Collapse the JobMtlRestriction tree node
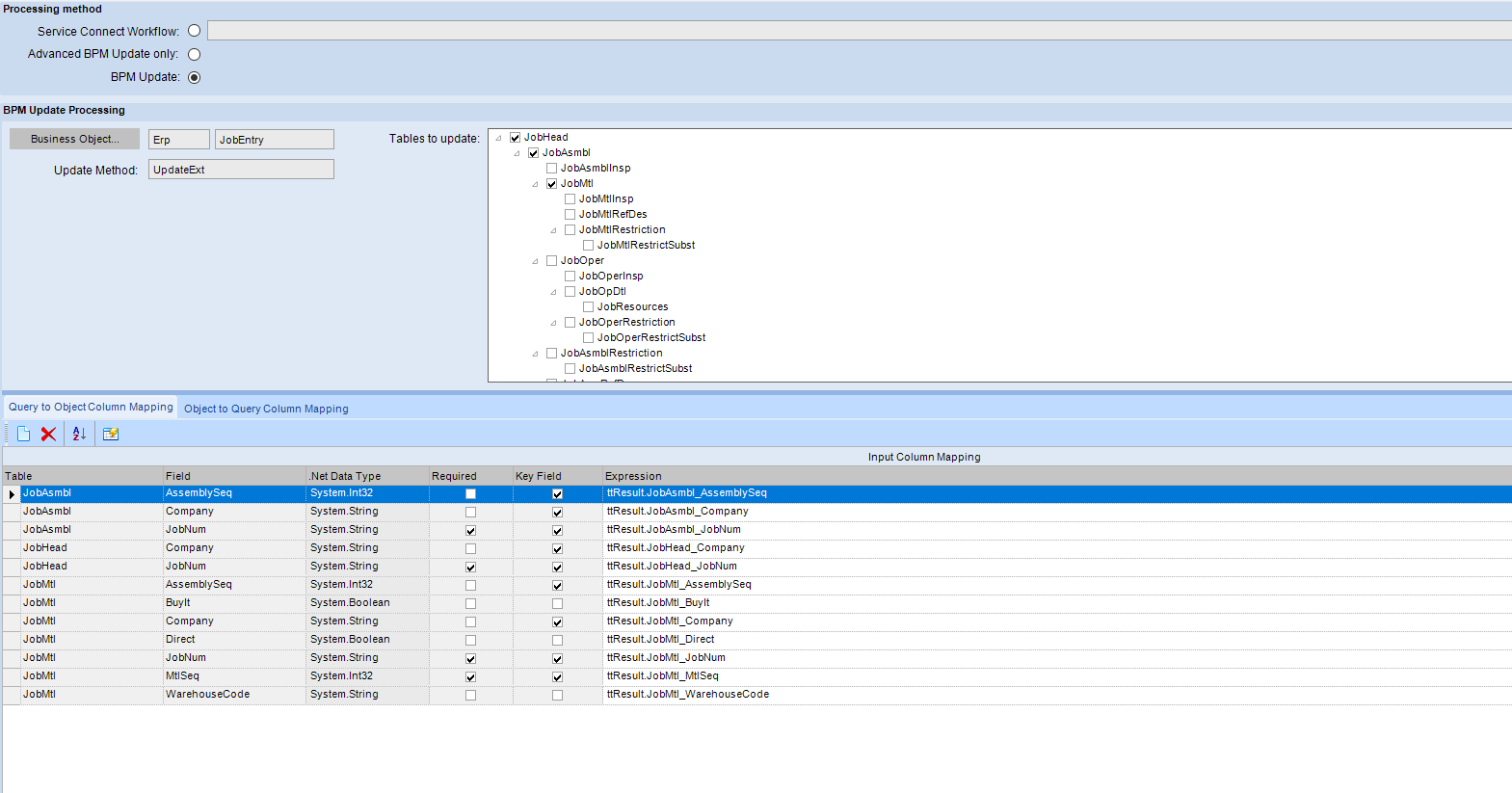This screenshot has height=793, width=1512. [x=553, y=230]
